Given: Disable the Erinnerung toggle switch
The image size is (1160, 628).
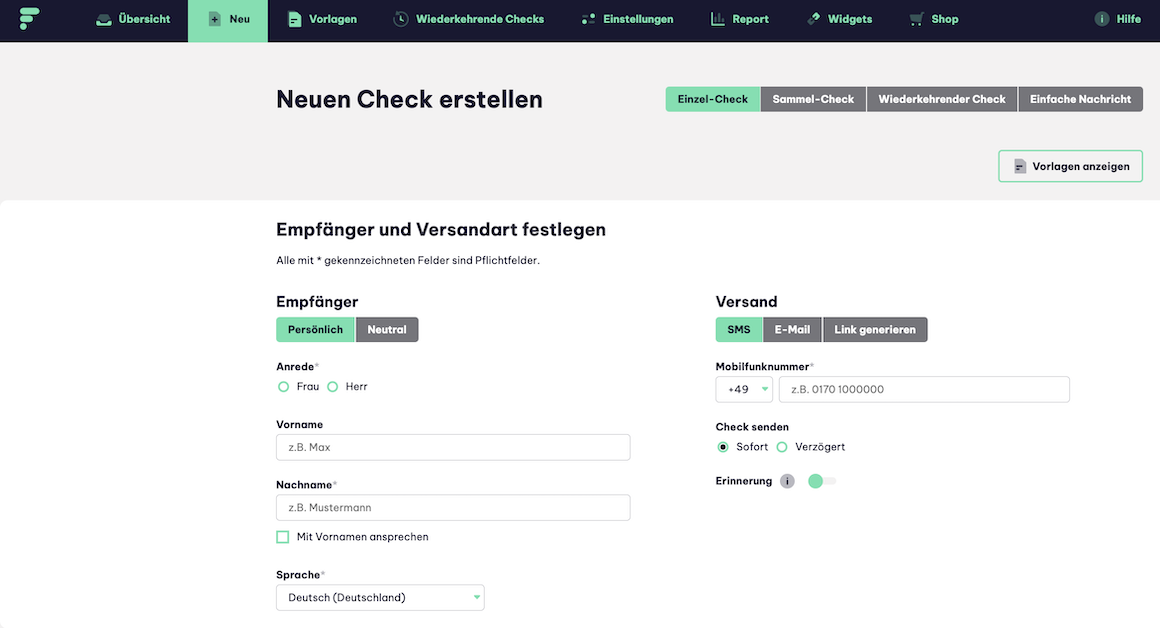Looking at the screenshot, I should 821,481.
